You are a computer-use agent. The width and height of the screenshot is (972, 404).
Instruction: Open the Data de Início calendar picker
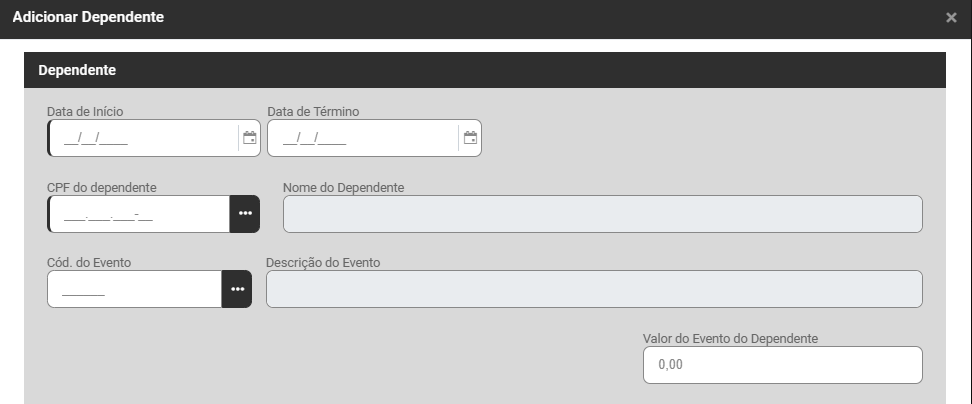coord(250,139)
